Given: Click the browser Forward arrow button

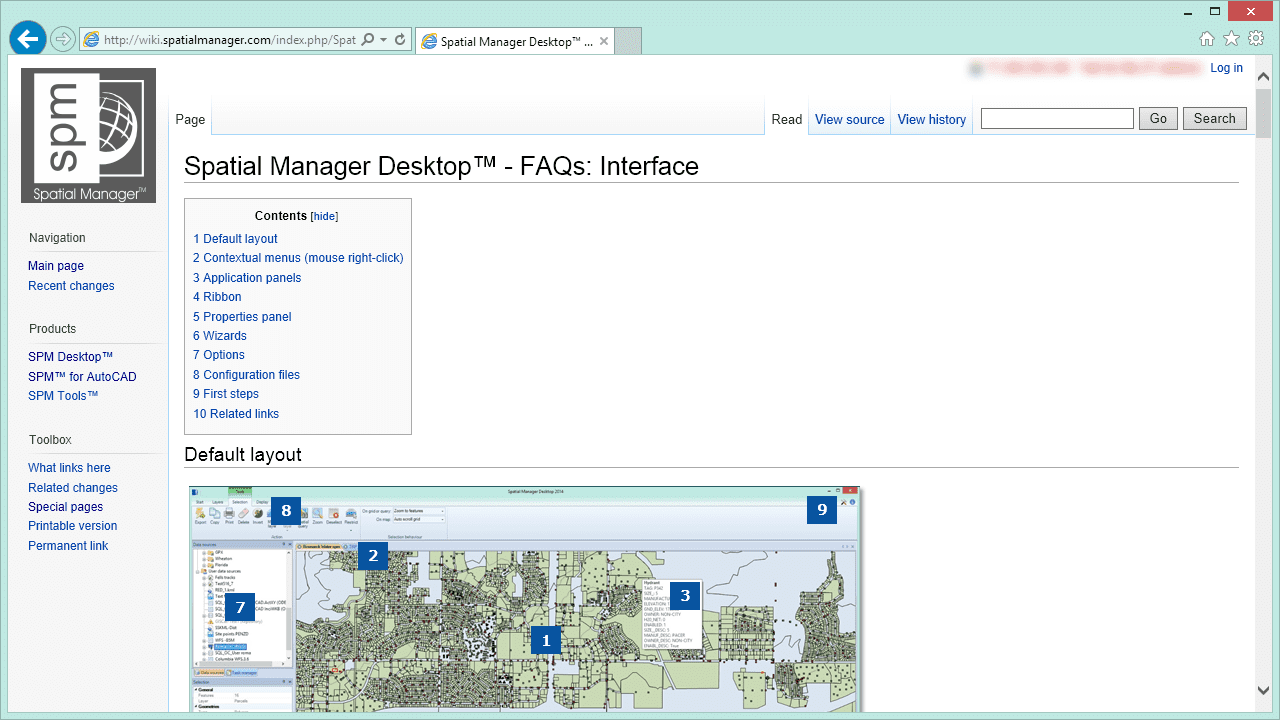Looking at the screenshot, I should pos(63,39).
